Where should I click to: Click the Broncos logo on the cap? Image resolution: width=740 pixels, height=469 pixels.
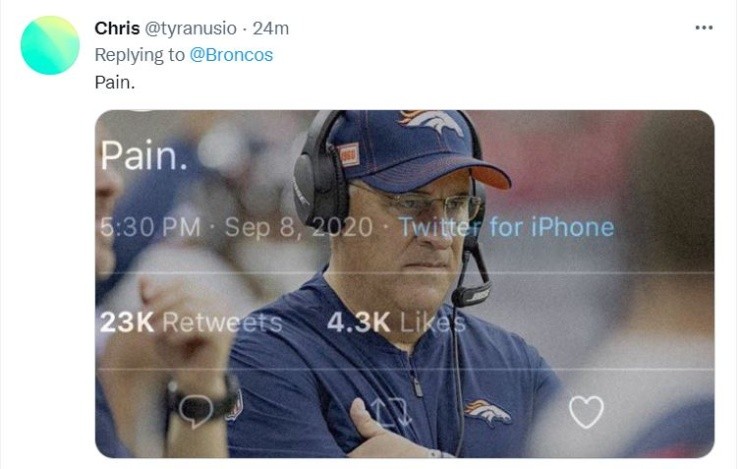tap(431, 122)
